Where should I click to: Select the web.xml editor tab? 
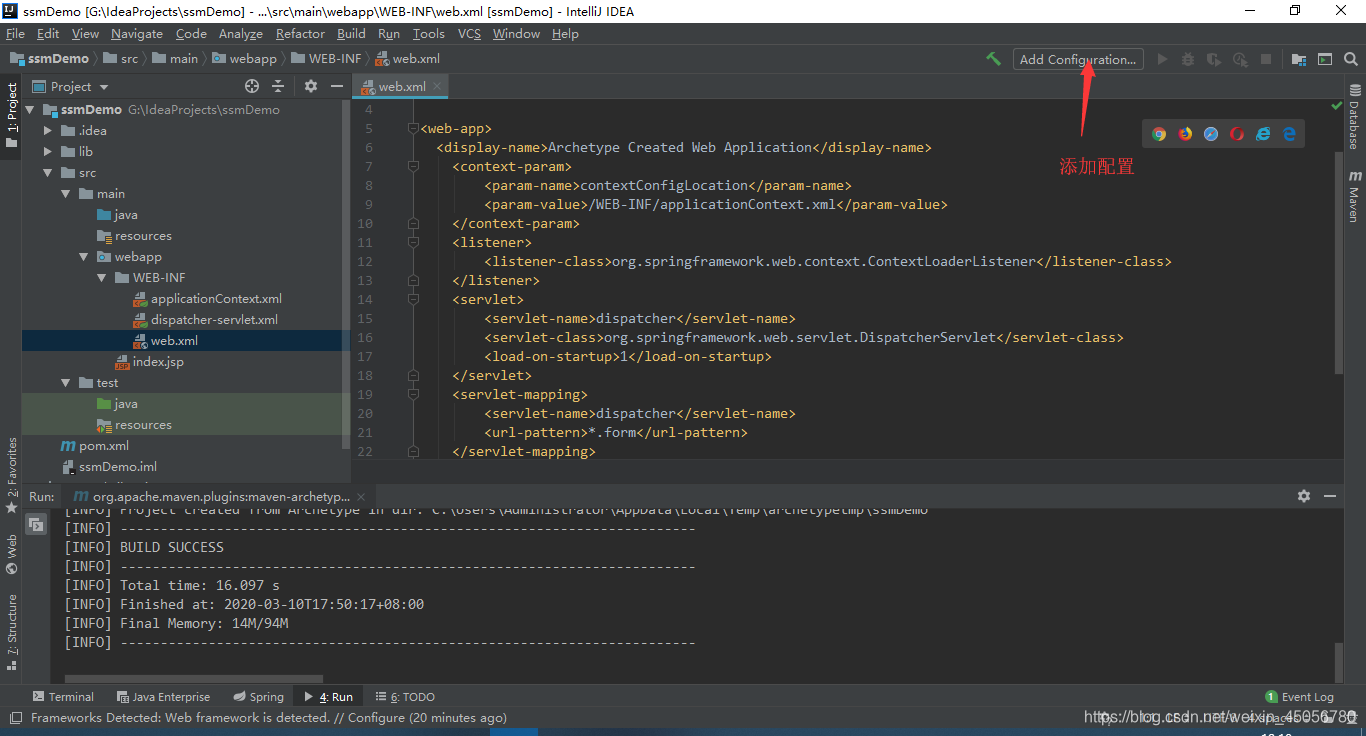point(401,87)
